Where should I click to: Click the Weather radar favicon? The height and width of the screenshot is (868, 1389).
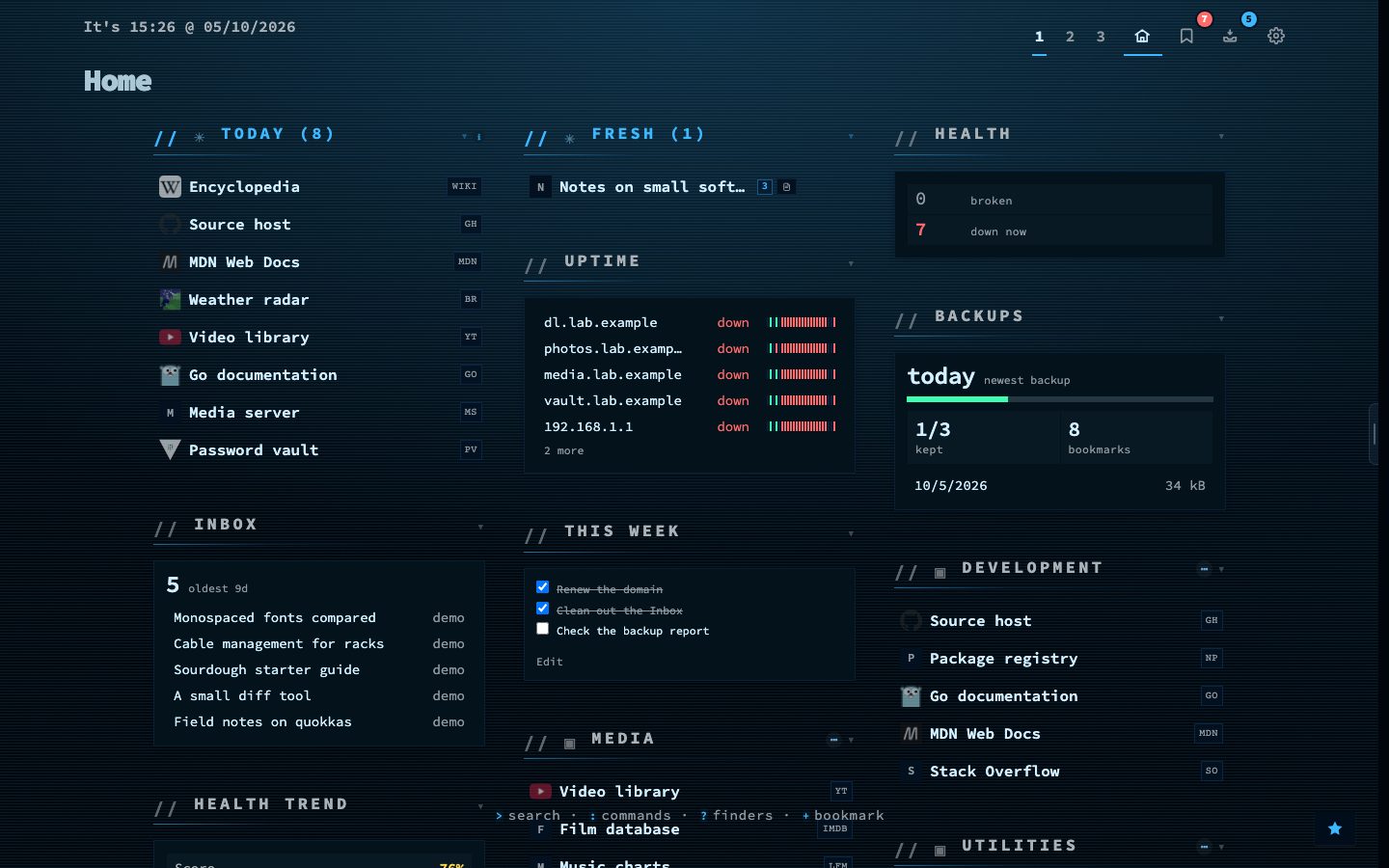pos(170,300)
